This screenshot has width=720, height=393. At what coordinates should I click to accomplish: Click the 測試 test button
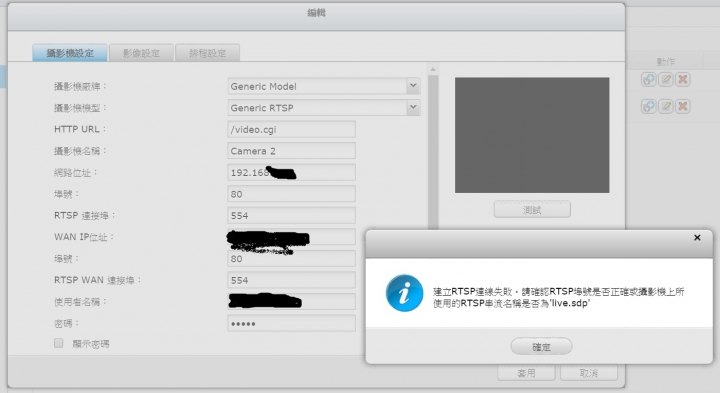532,209
